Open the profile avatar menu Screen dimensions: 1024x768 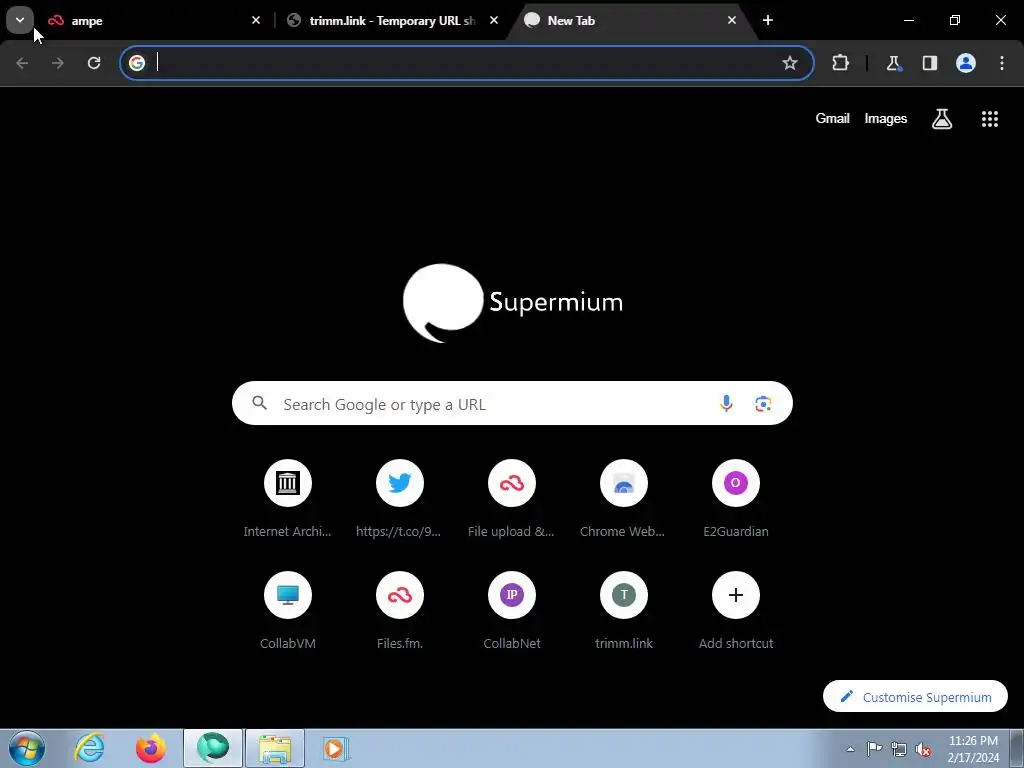coord(966,63)
